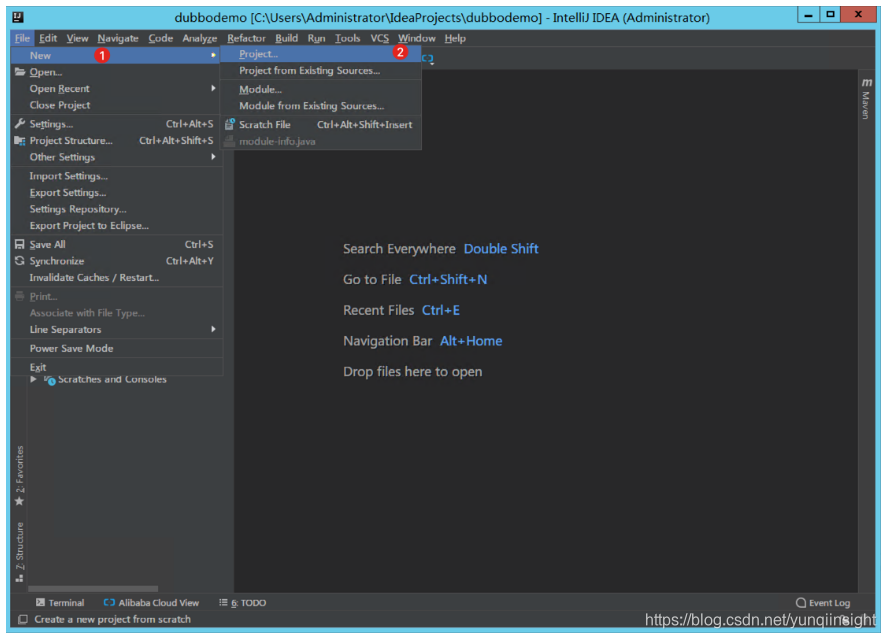
Task: Choose Project... from the New submenu
Action: pyautogui.click(x=321, y=54)
